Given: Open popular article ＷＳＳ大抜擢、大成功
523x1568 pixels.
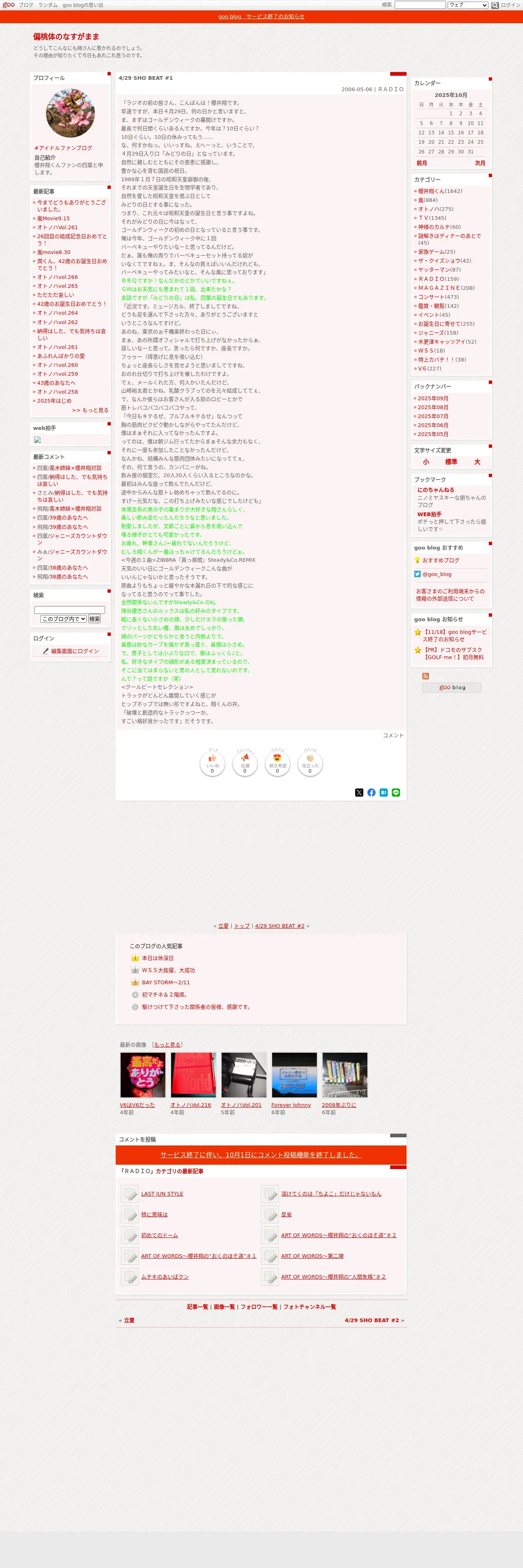Looking at the screenshot, I should (169, 970).
